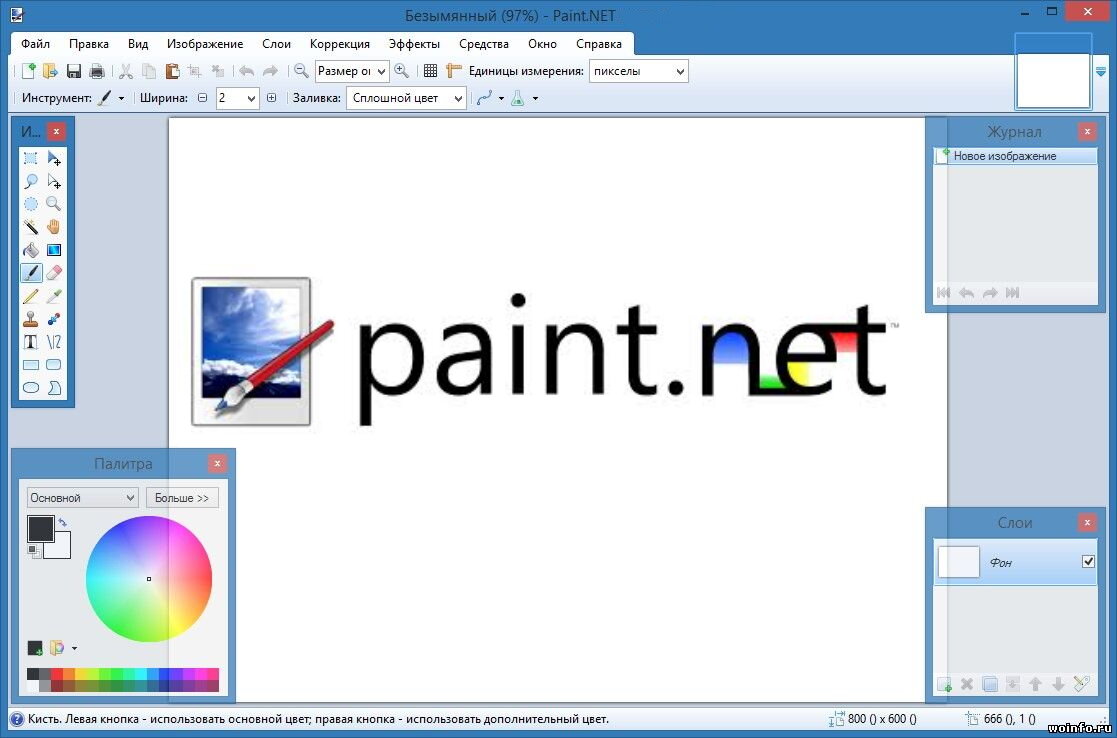Select the Ellipse Select tool
The height and width of the screenshot is (738, 1117).
(x=31, y=204)
